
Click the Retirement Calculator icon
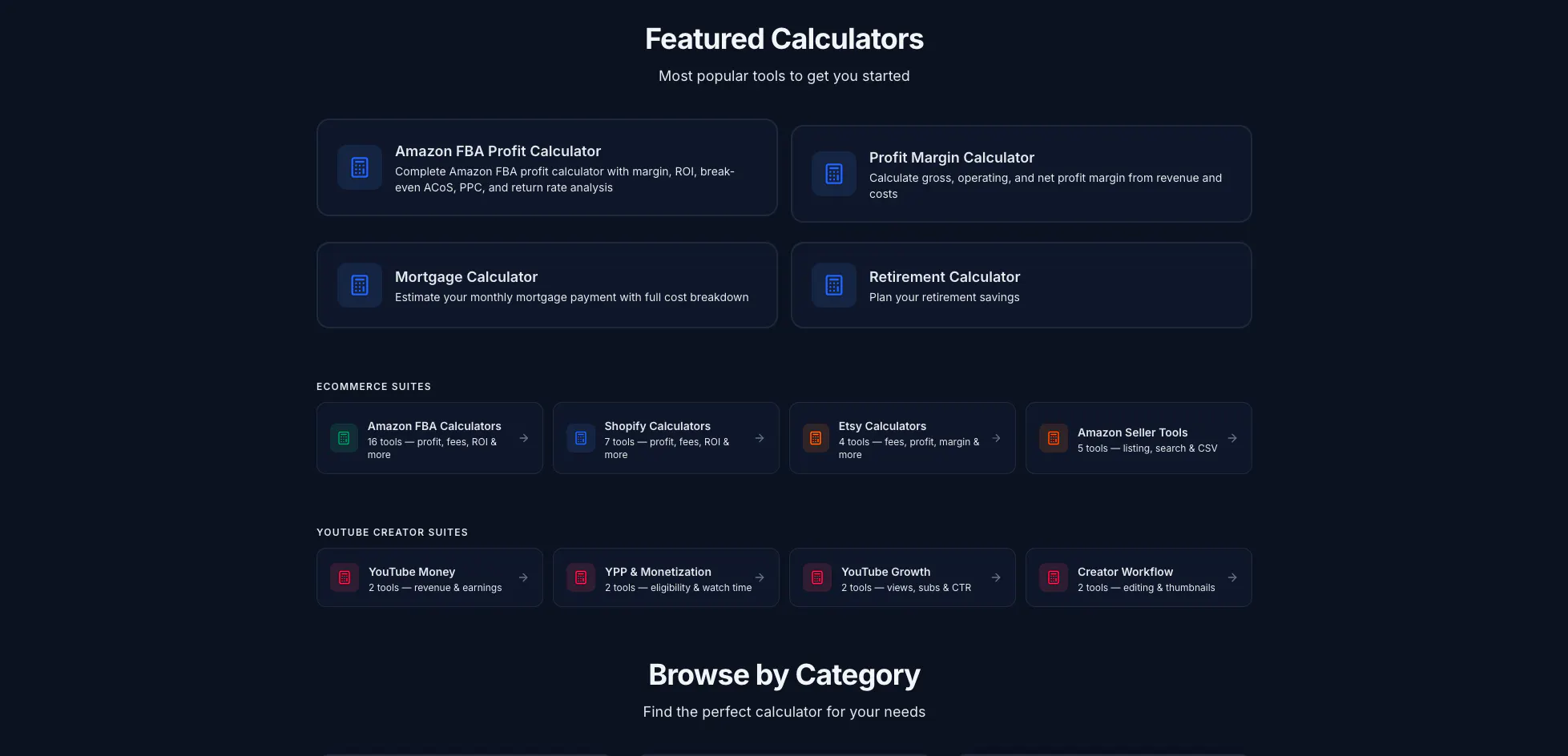click(834, 285)
